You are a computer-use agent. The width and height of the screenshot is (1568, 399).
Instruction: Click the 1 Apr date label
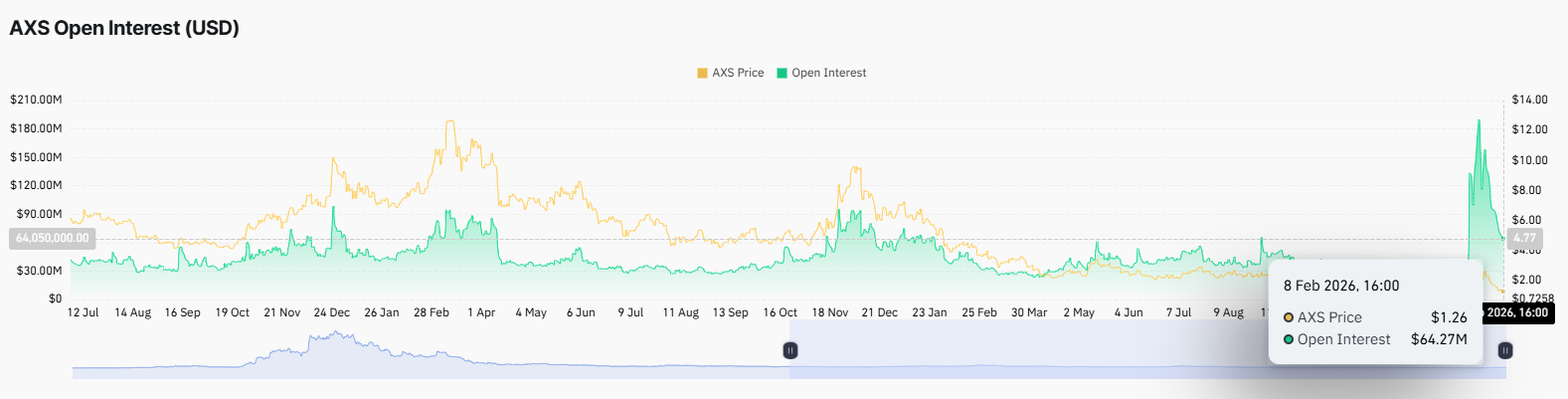[481, 312]
